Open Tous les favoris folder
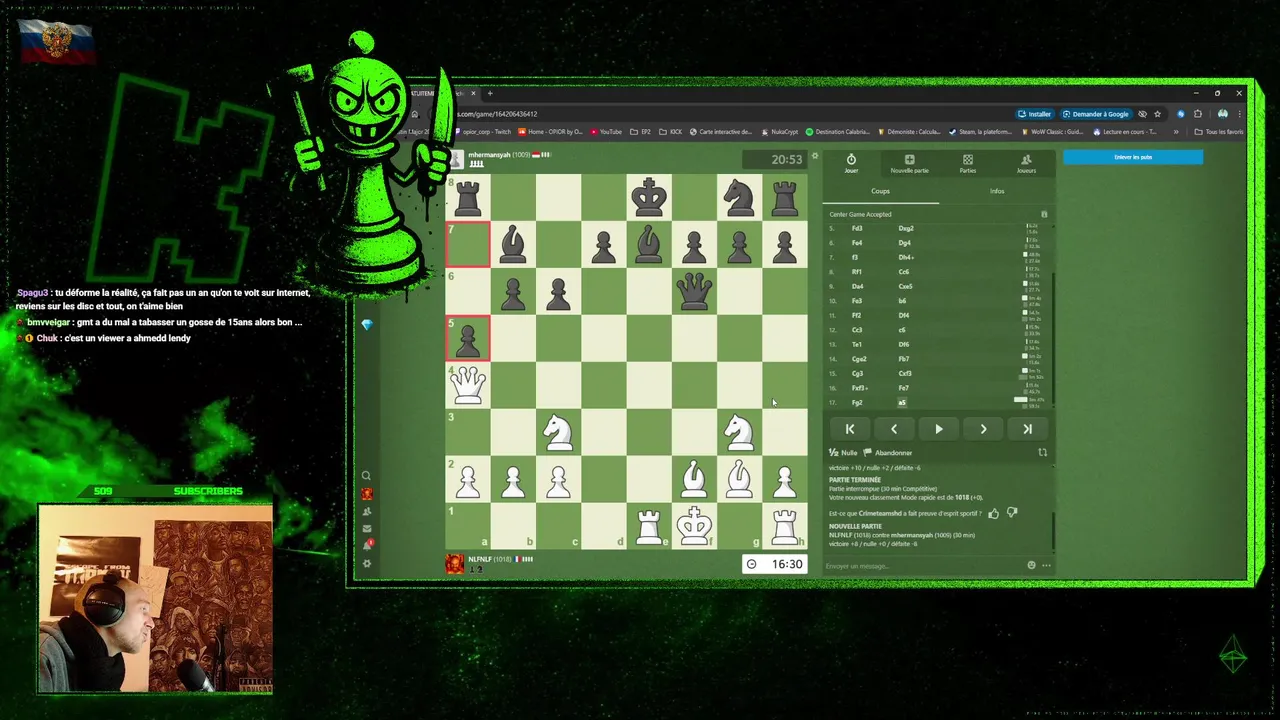The width and height of the screenshot is (1280, 720). 1219,132
